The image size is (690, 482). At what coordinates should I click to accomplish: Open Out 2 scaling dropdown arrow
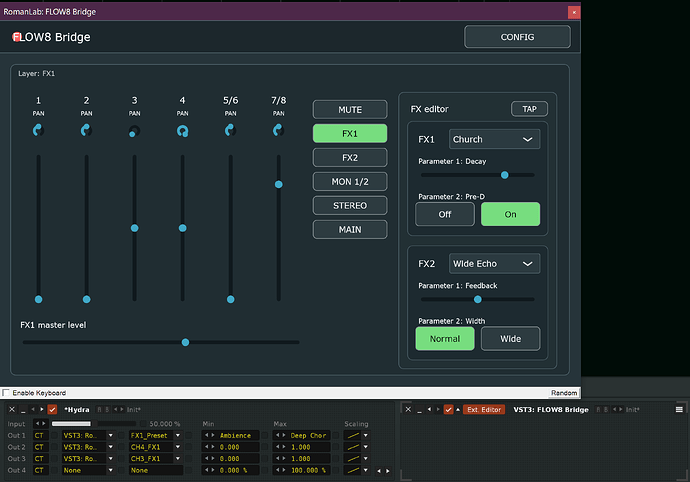(365, 447)
